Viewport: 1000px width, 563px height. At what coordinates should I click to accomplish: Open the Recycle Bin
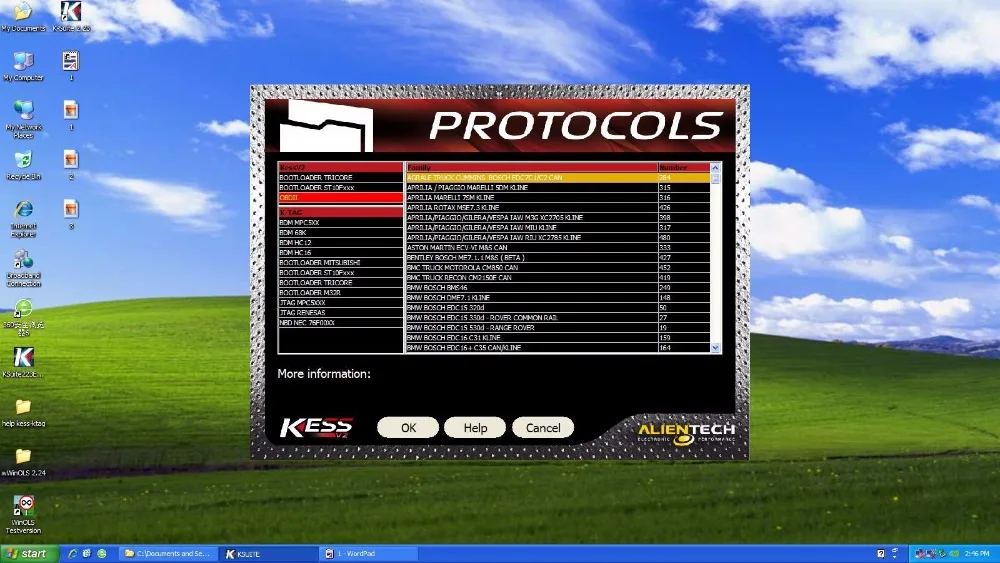[x=23, y=165]
